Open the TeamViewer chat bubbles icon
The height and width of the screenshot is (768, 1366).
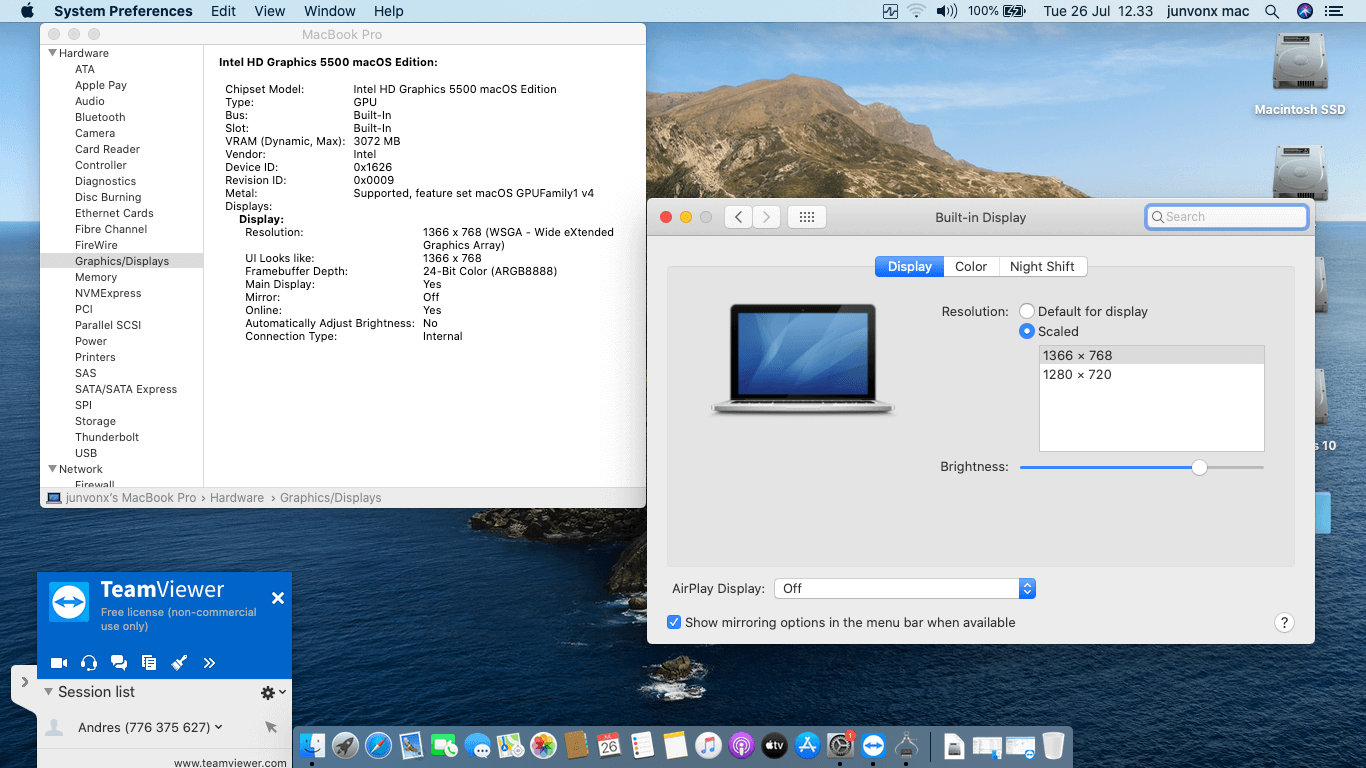(119, 662)
